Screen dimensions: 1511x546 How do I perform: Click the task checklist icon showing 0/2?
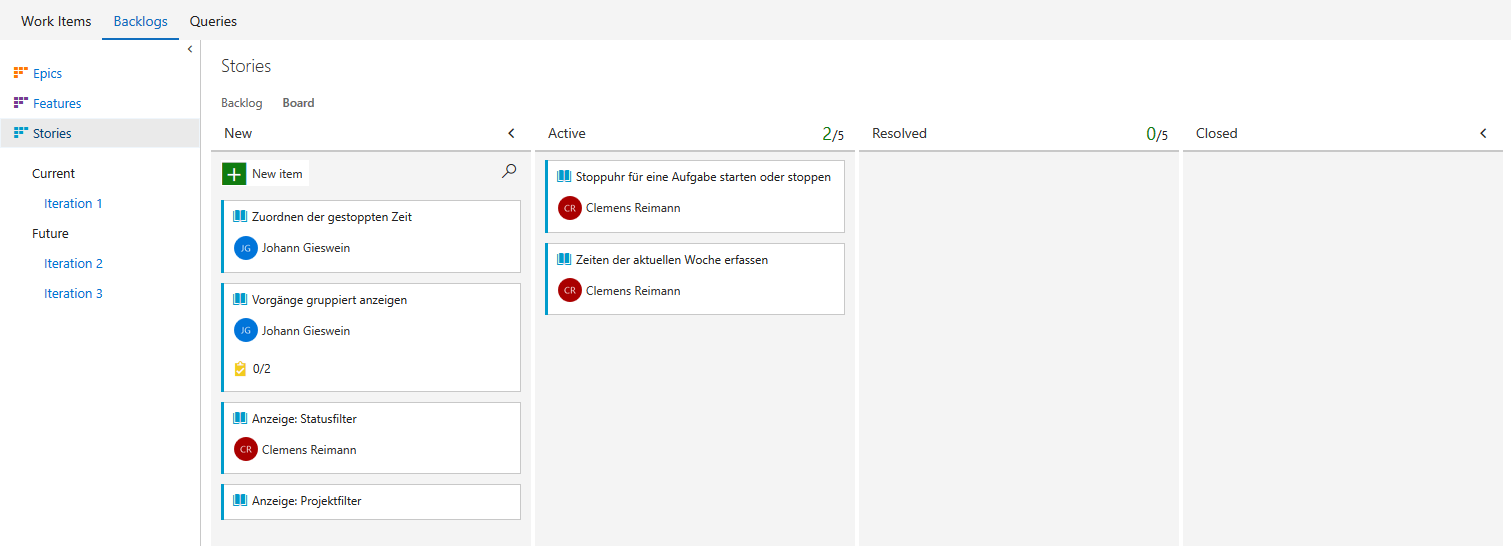(240, 369)
